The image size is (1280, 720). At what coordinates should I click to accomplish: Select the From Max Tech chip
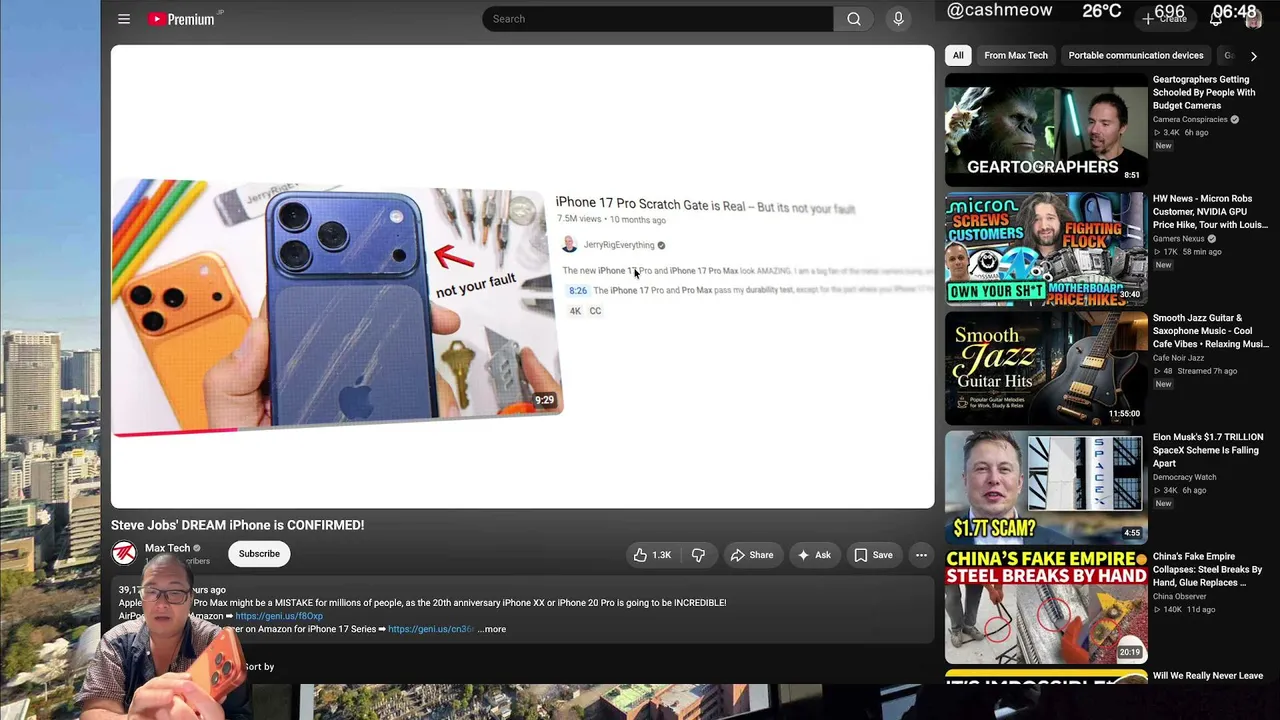coord(1016,56)
